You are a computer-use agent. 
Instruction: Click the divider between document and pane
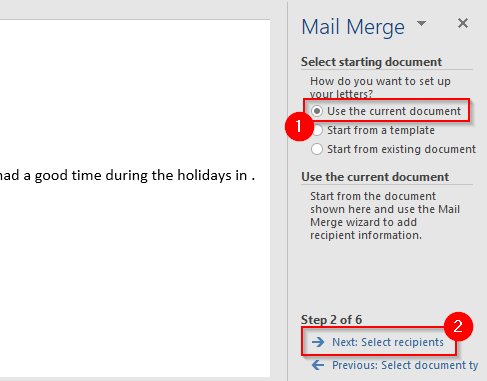coord(287,190)
